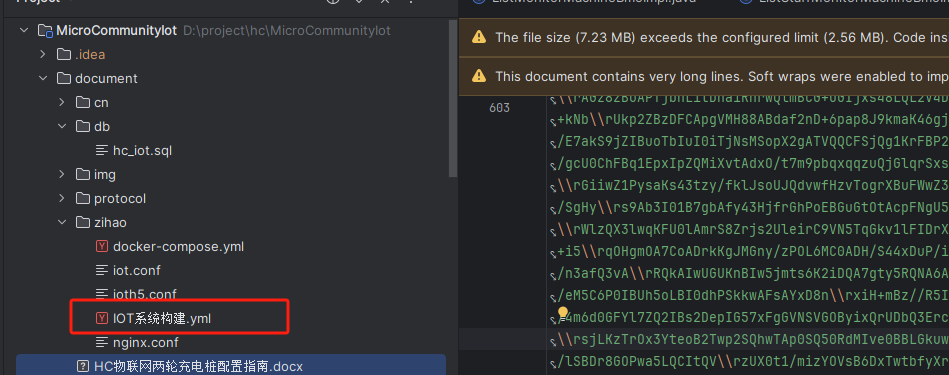Viewport: 949px width, 375px height.
Task: Collapse the document folder chevron
Action: (x=43, y=78)
